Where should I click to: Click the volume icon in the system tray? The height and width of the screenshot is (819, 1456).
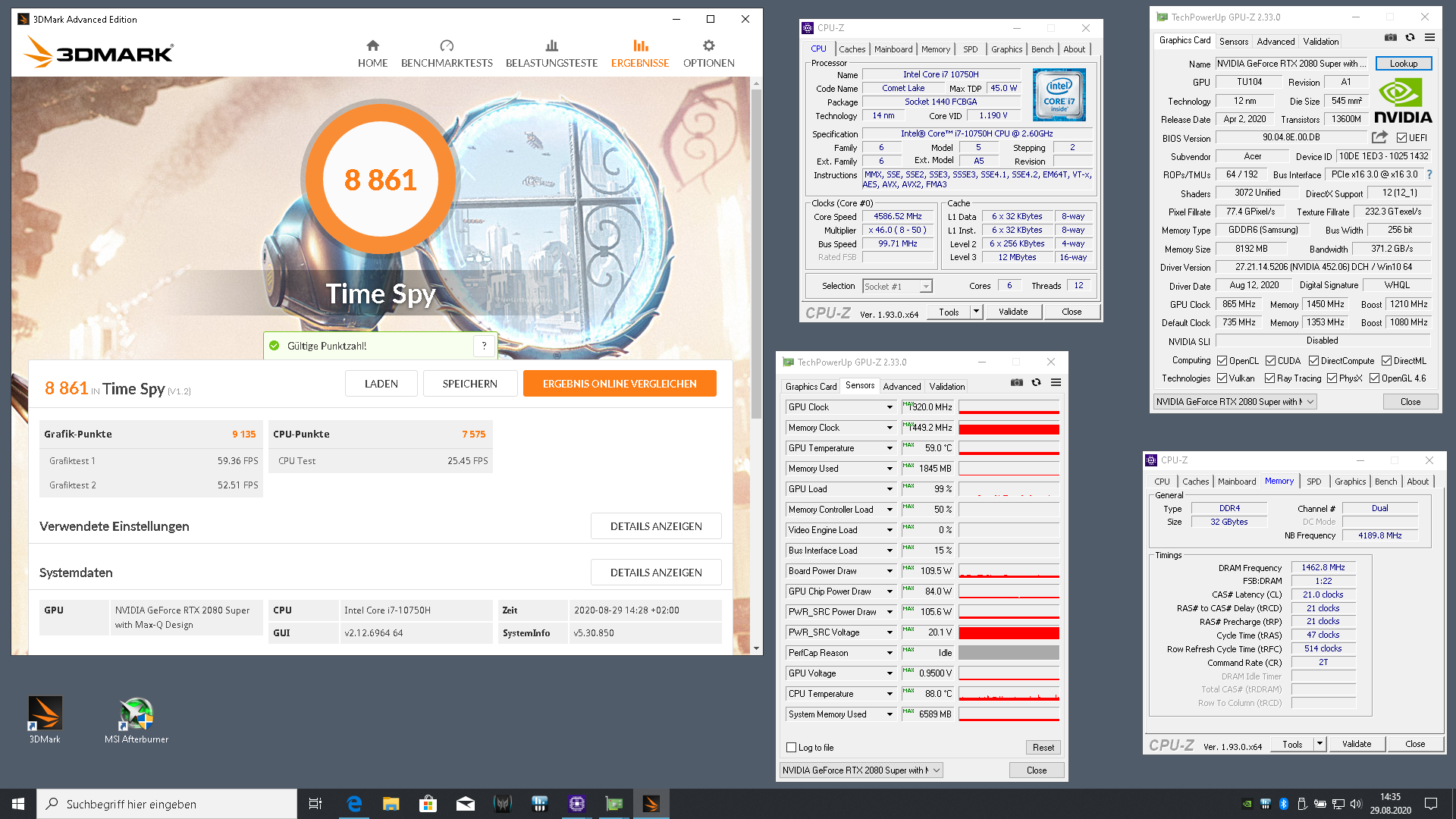coord(1357,804)
